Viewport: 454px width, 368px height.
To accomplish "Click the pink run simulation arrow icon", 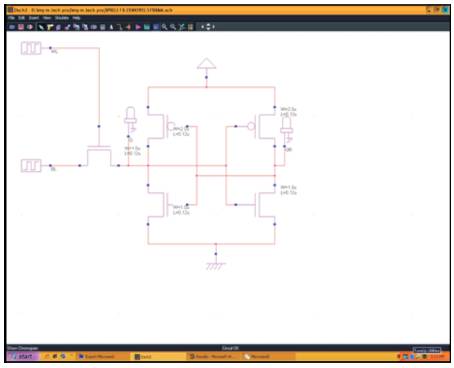I will 138,27.
